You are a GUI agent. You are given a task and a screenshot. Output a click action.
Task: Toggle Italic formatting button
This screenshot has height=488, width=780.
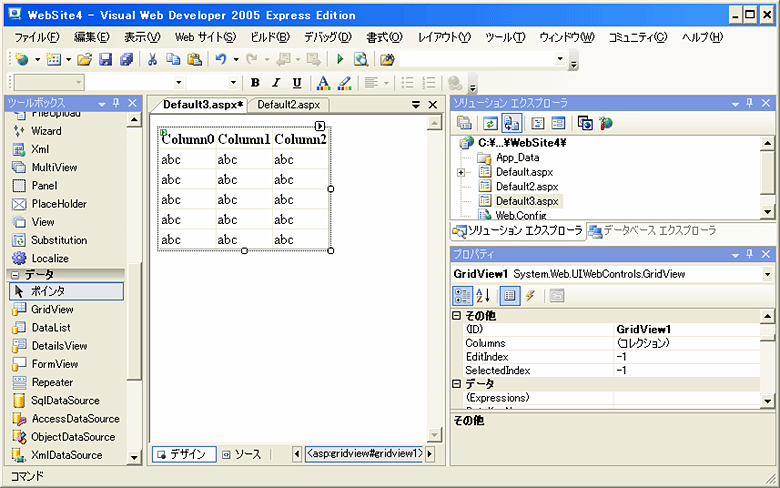[277, 83]
